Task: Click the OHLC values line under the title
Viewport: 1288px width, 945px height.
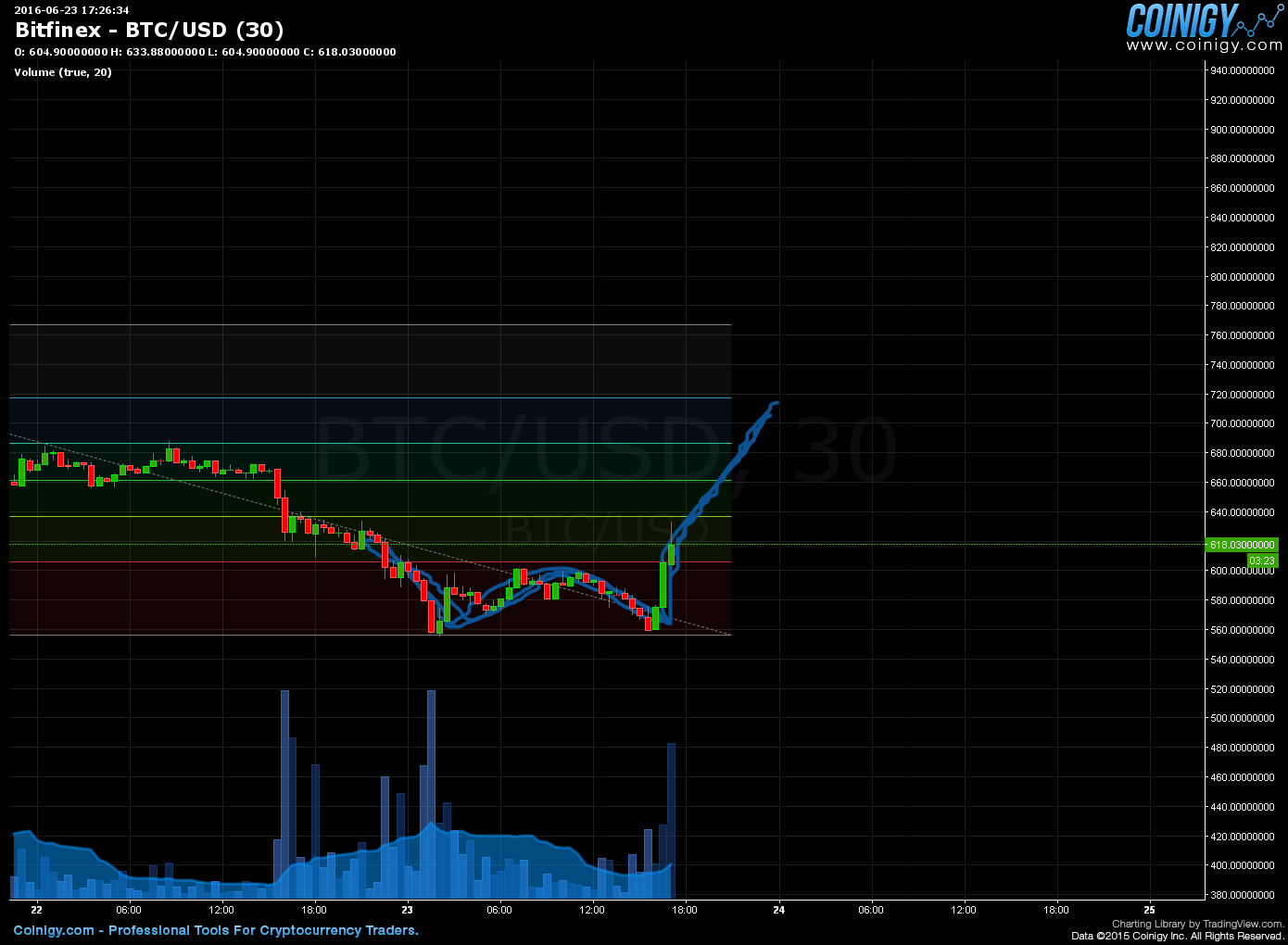Action: coord(205,52)
